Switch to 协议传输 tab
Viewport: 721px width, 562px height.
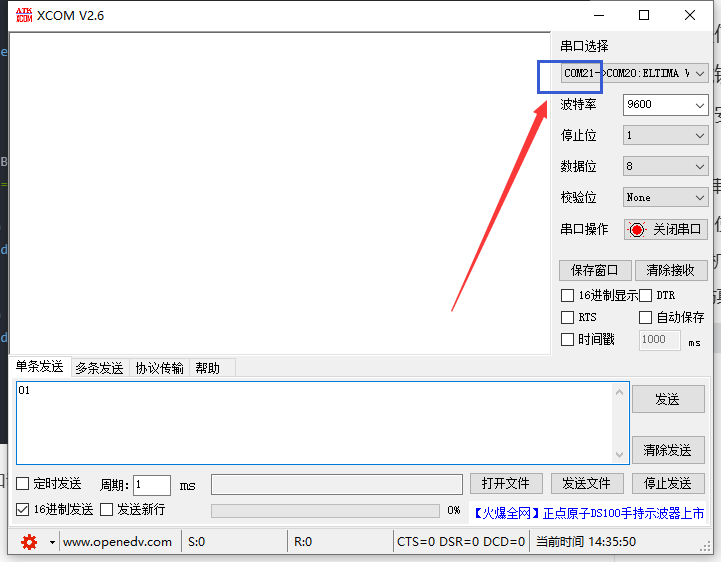pyautogui.click(x=159, y=368)
